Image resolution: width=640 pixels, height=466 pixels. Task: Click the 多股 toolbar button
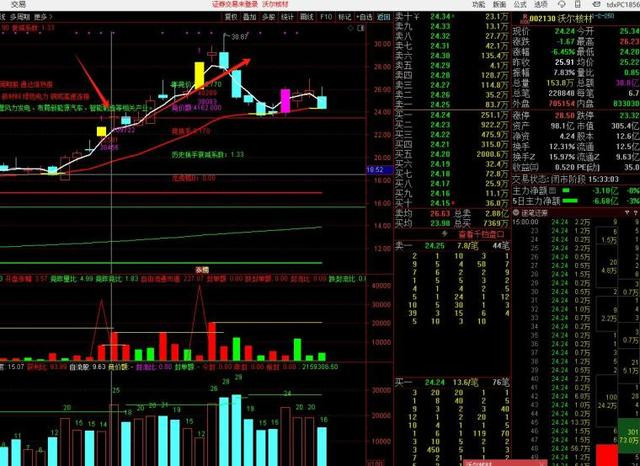pos(269,17)
